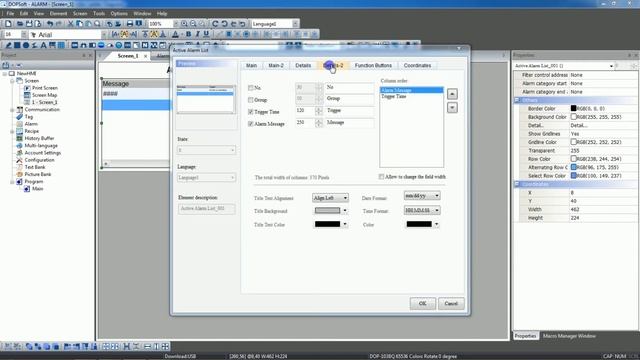Open the Tools menu

click(x=99, y=13)
